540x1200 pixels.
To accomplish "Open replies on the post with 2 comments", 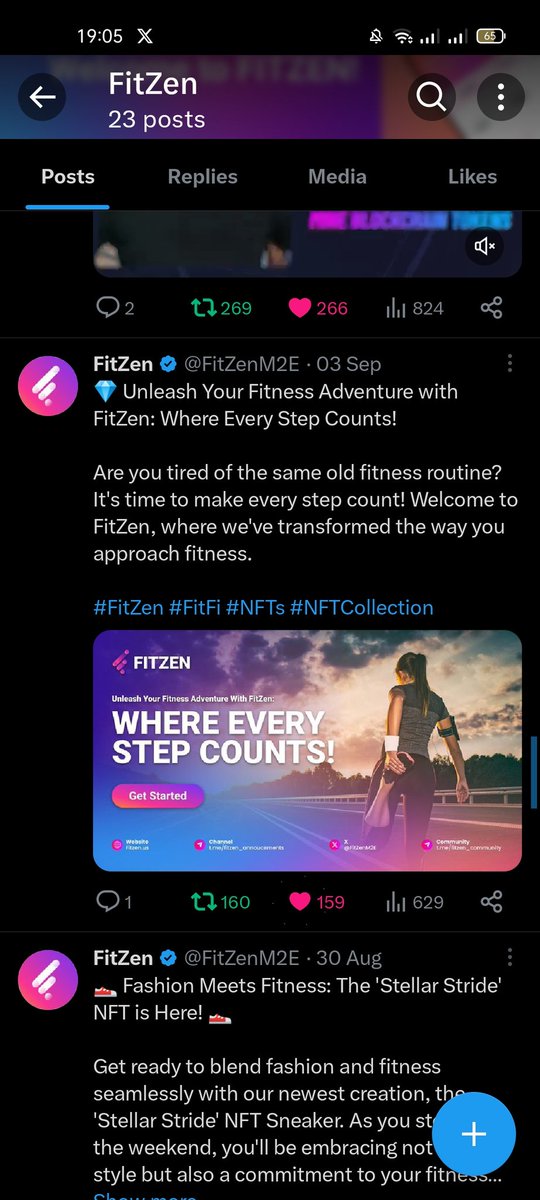I will [x=114, y=308].
